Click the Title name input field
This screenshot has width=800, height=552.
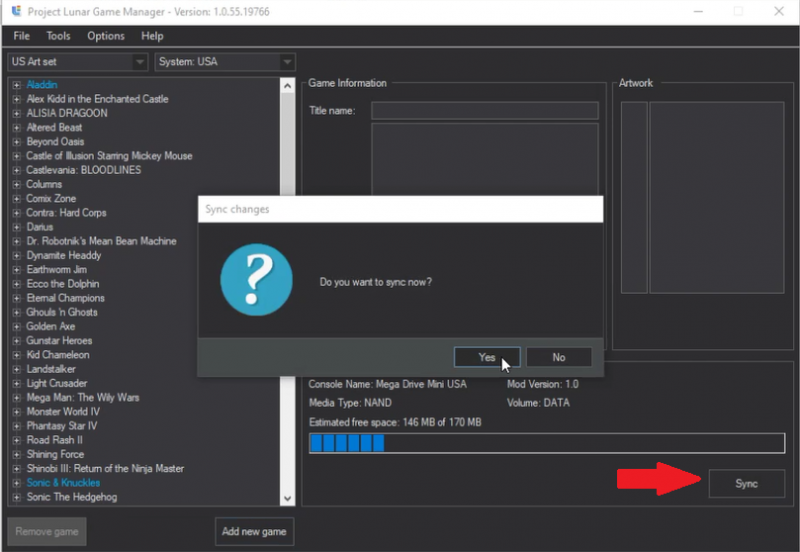tap(485, 111)
